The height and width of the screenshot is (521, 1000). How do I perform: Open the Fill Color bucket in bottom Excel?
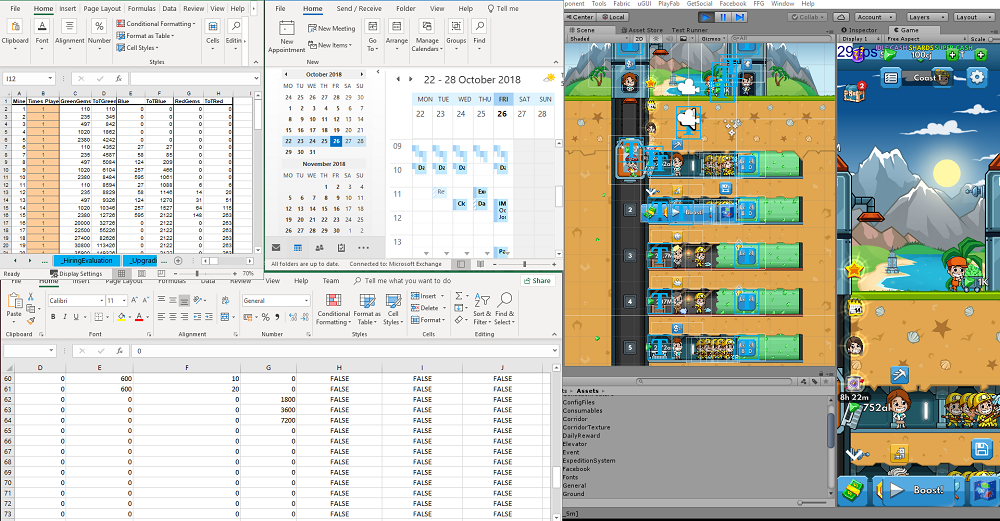[x=121, y=317]
